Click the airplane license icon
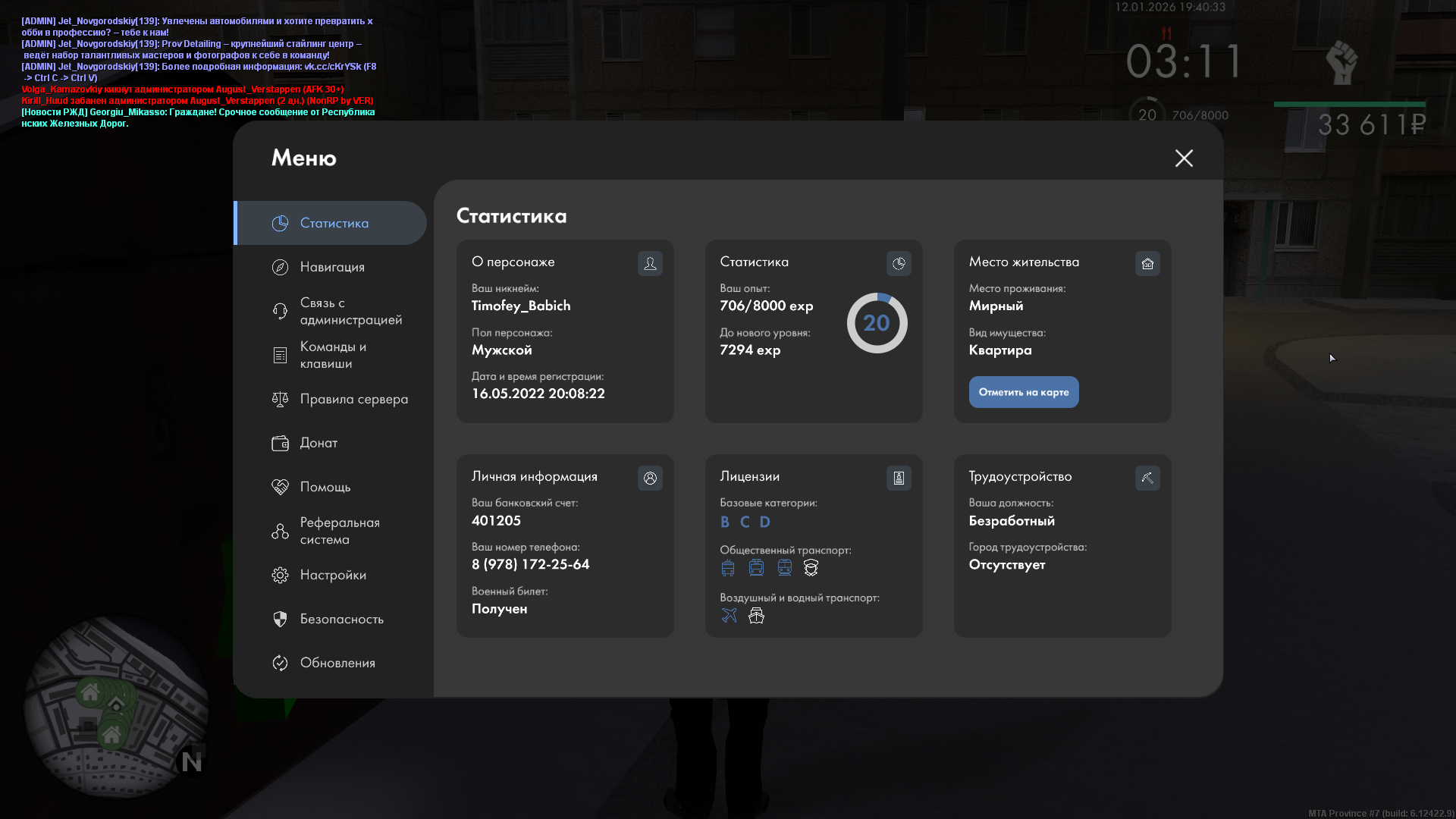 click(729, 615)
